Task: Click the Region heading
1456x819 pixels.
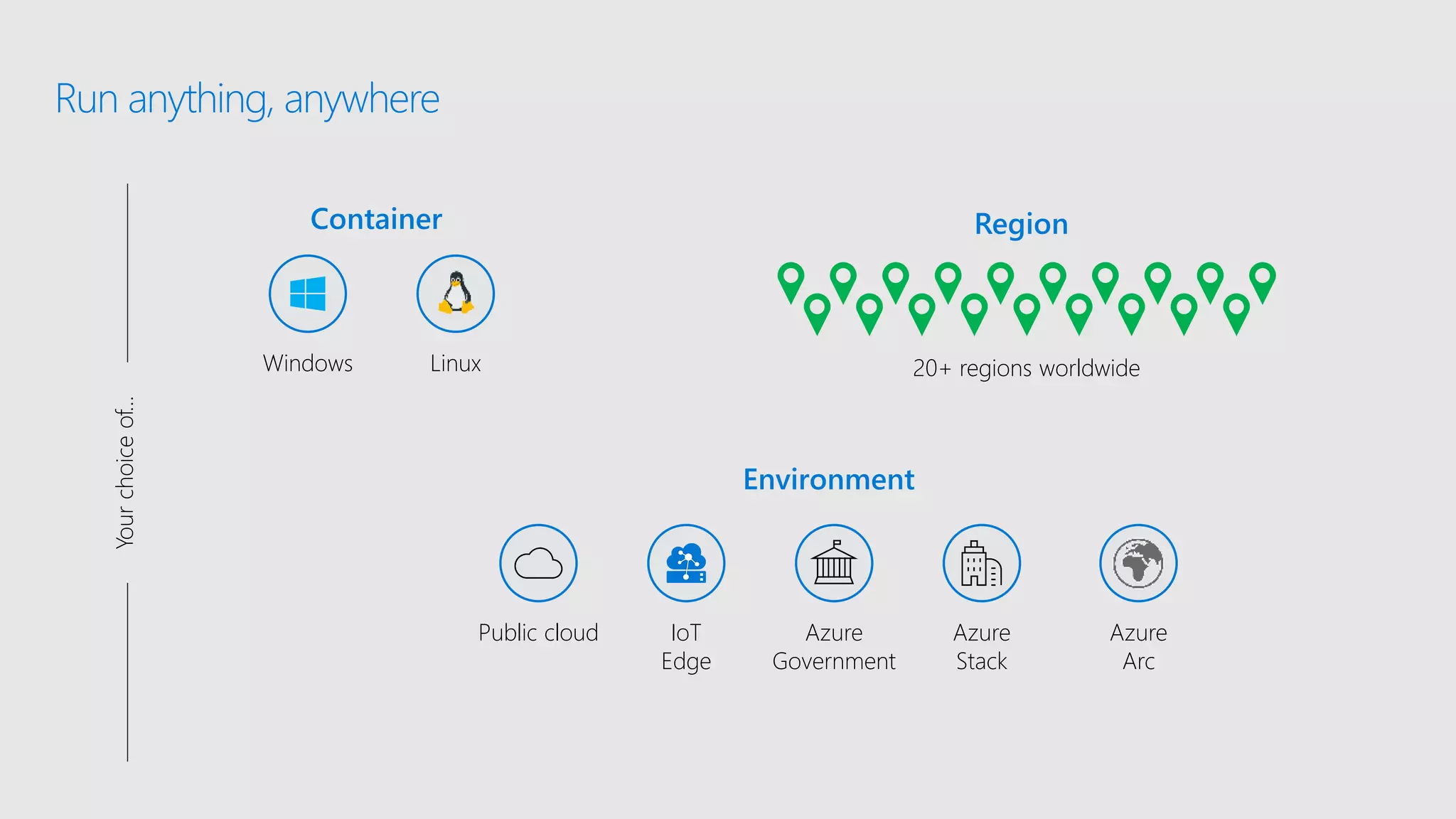Action: [x=1021, y=224]
